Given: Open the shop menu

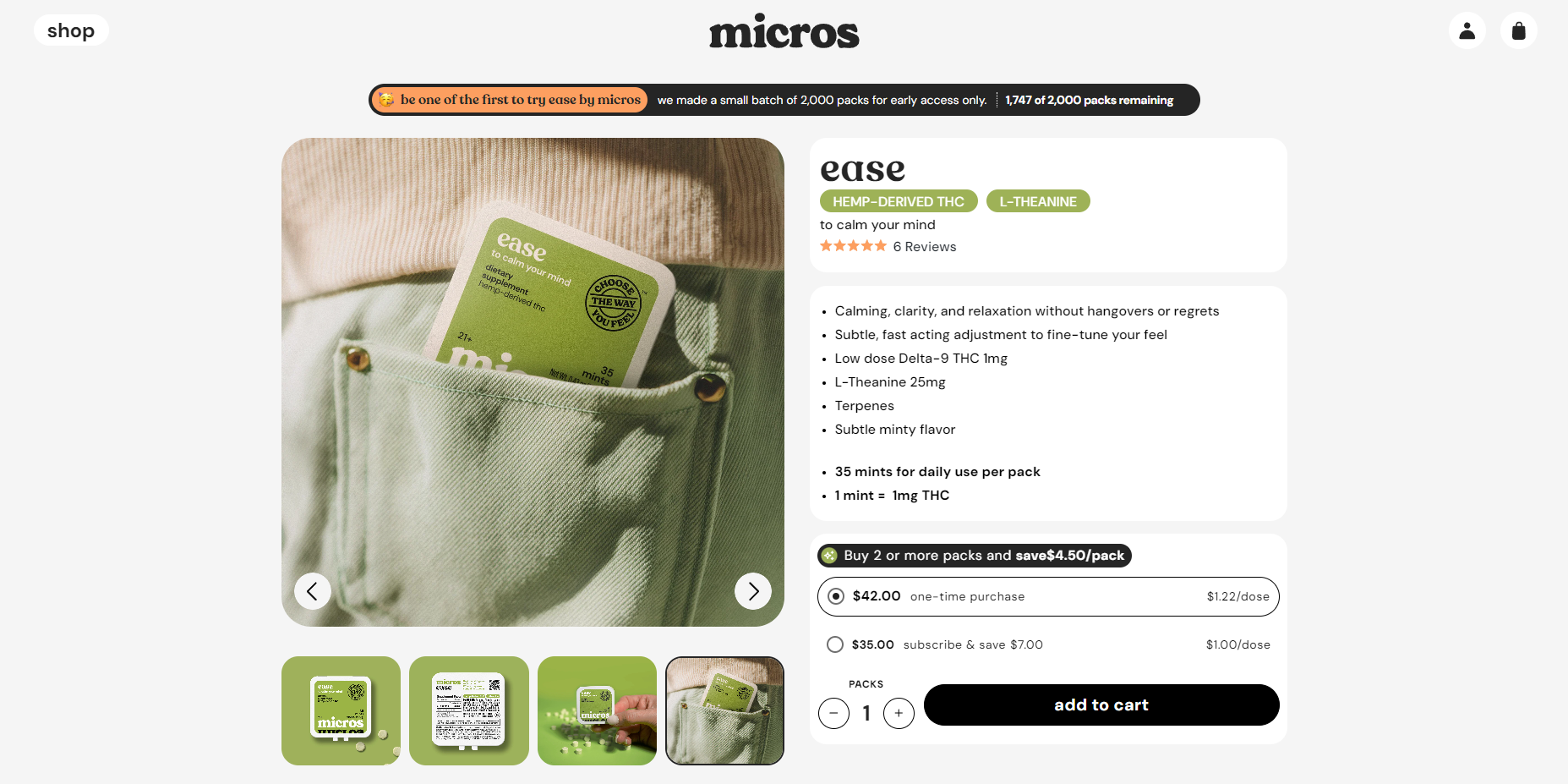Looking at the screenshot, I should tap(71, 30).
